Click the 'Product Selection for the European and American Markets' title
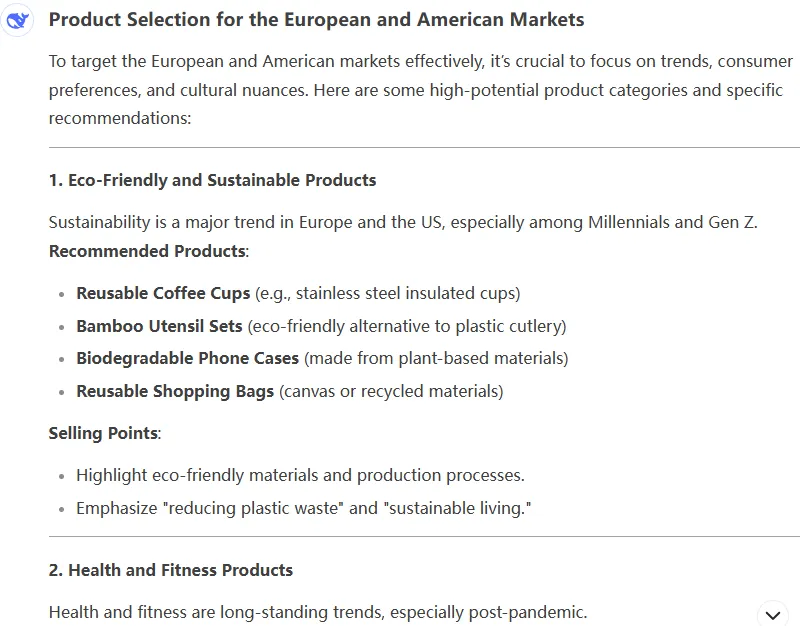Image resolution: width=800 pixels, height=626 pixels. pyautogui.click(x=316, y=20)
